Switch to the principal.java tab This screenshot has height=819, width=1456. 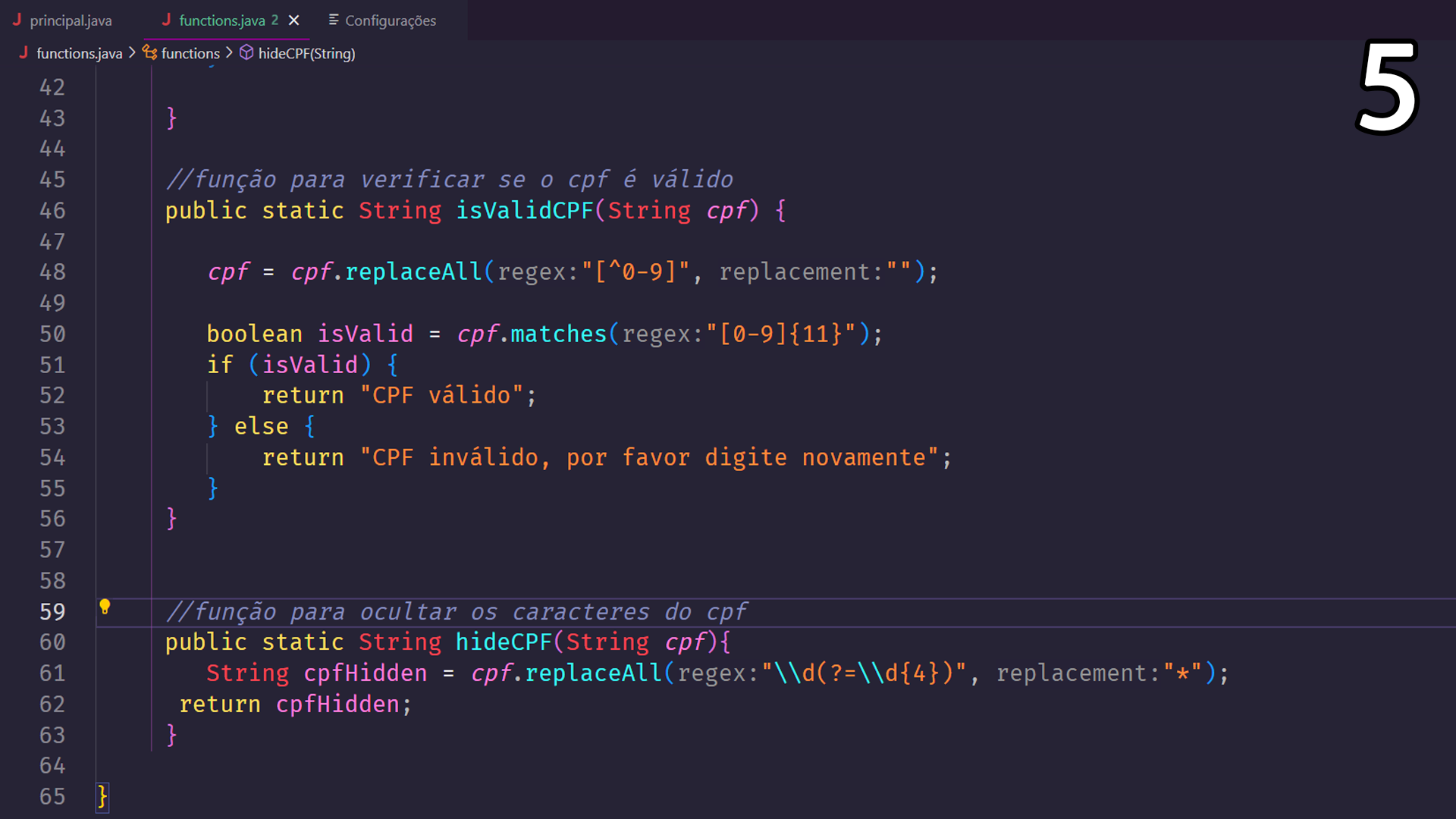62,20
